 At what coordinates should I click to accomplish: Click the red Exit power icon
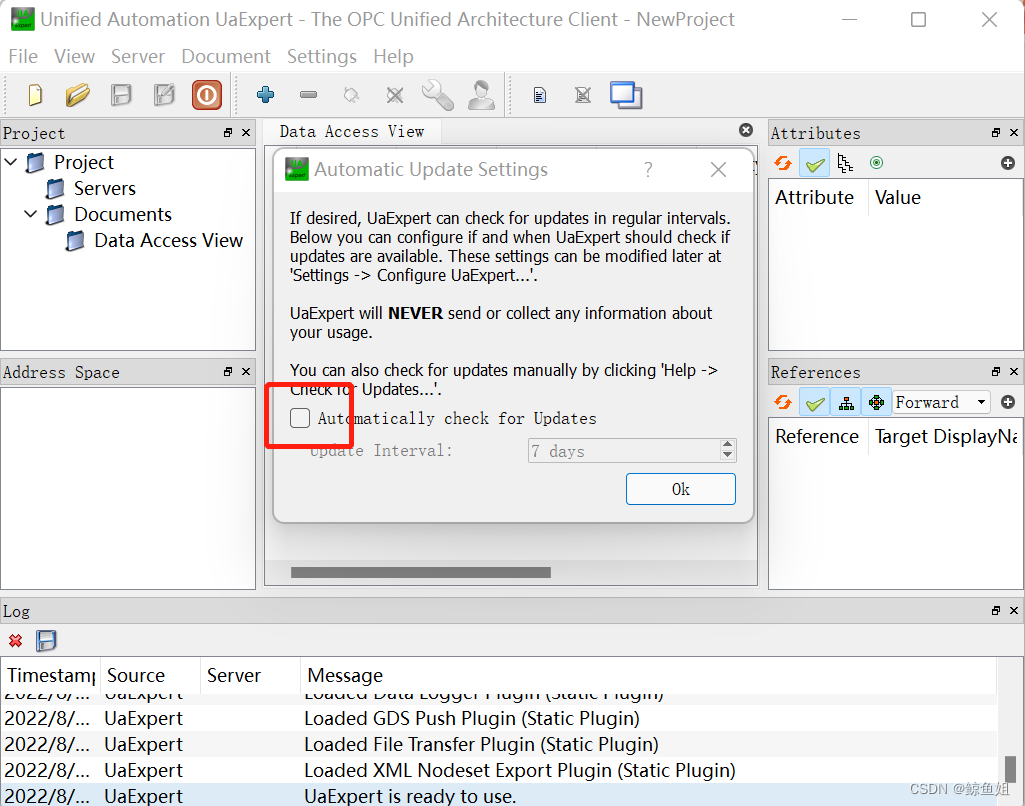(207, 95)
